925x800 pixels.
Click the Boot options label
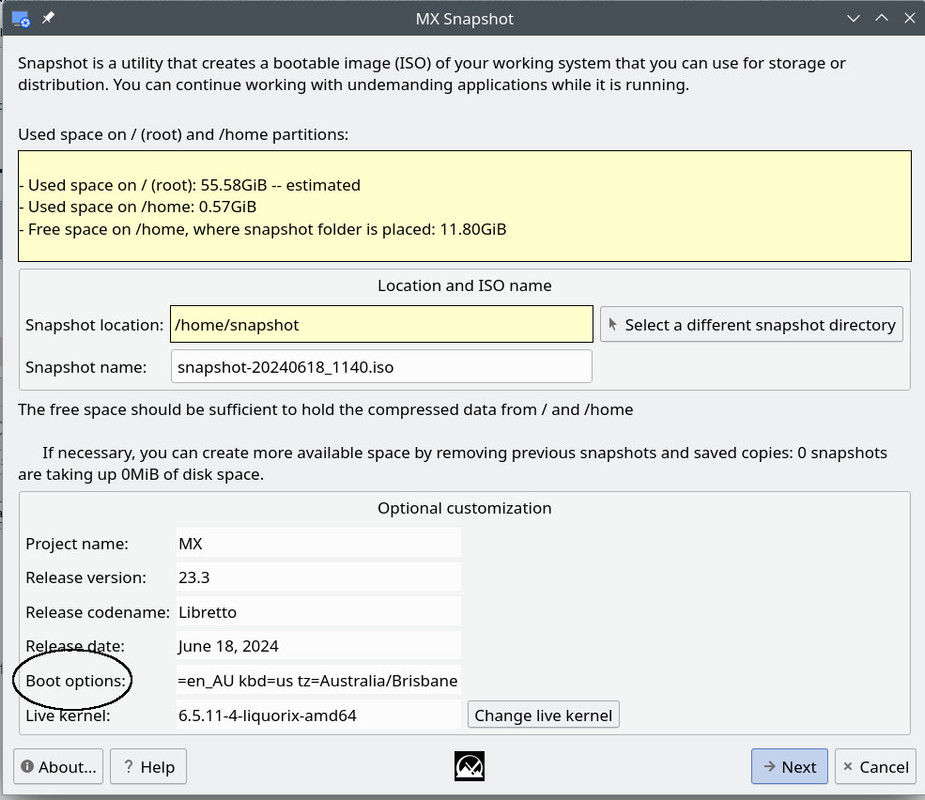pyautogui.click(x=76, y=680)
